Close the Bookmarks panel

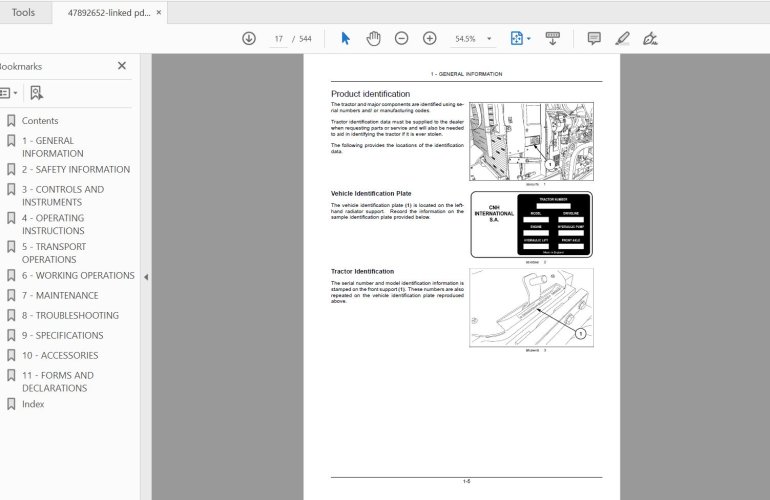click(122, 66)
